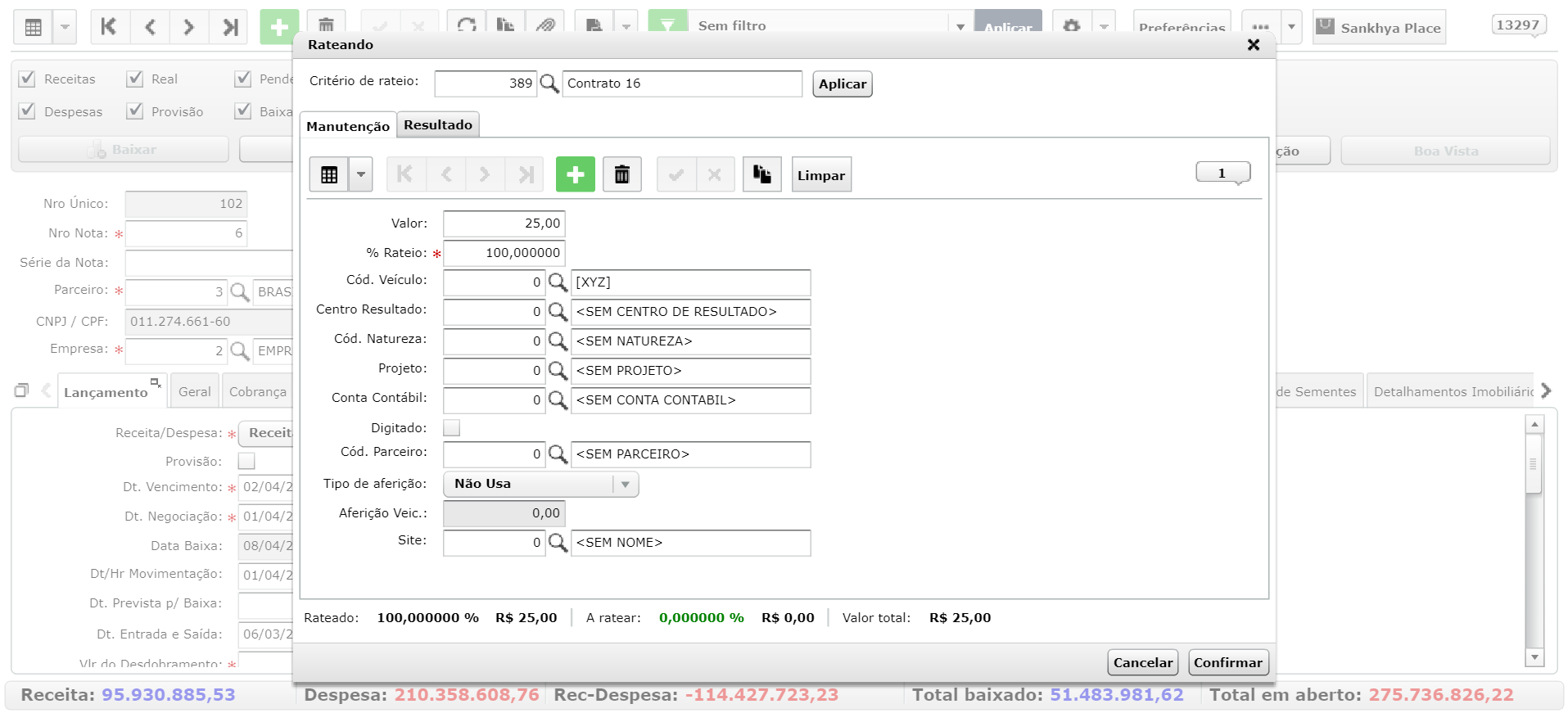
Task: Open the Cobrança tab
Action: (258, 392)
